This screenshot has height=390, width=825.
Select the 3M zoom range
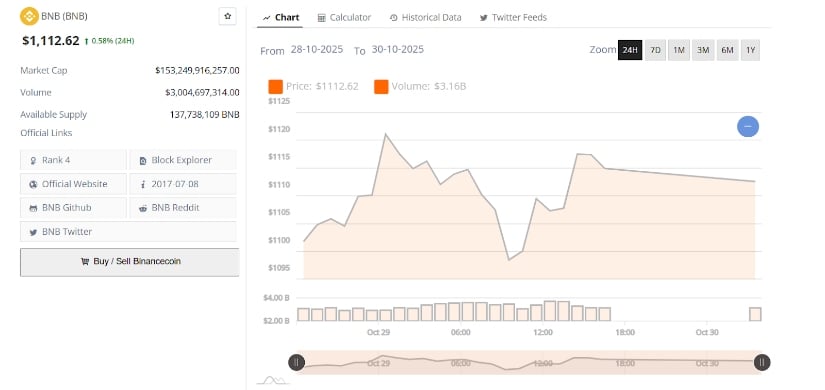click(x=703, y=50)
